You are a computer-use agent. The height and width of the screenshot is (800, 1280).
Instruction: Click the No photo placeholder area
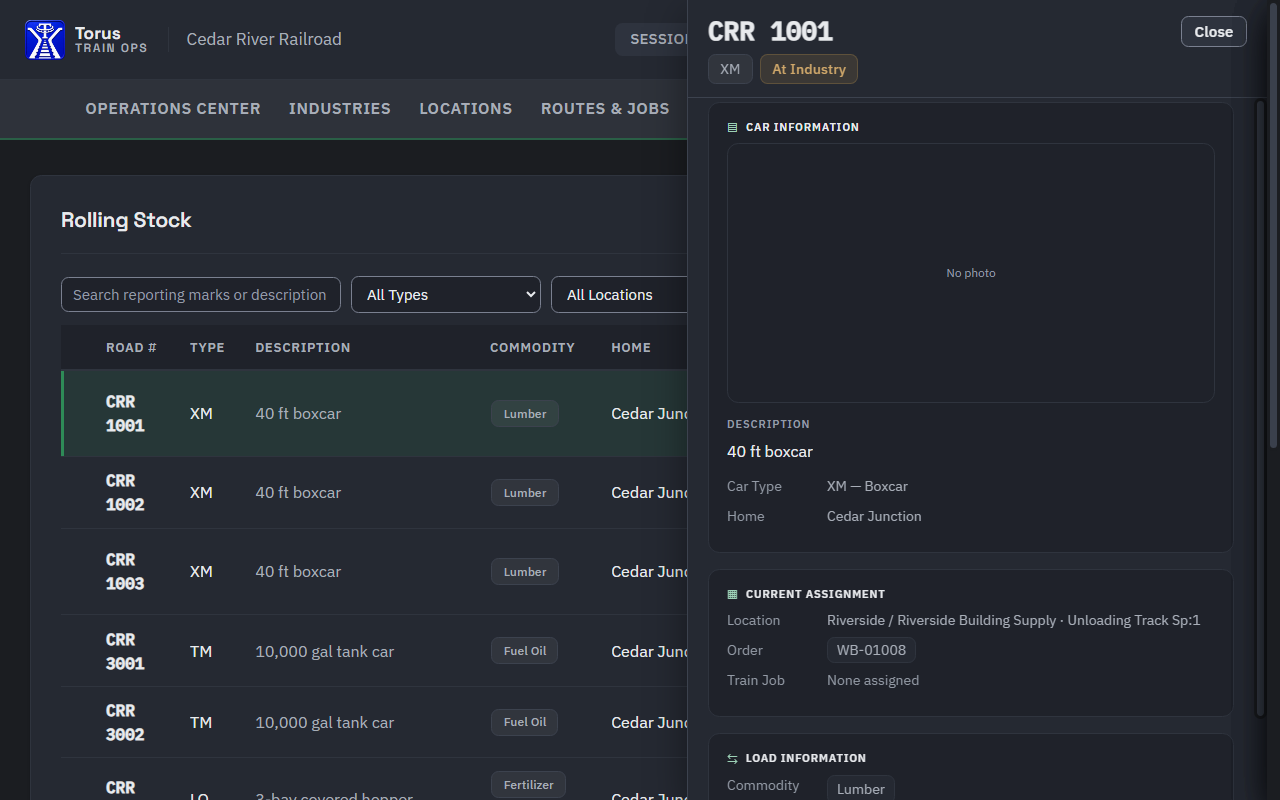click(971, 273)
